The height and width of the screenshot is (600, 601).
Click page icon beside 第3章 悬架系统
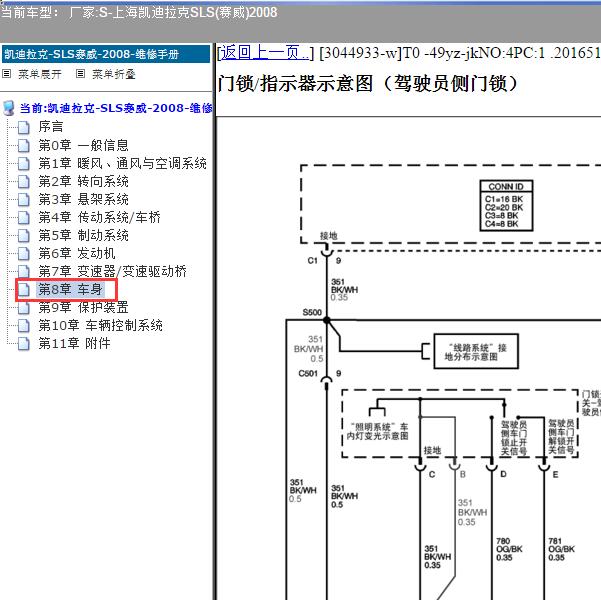24,199
